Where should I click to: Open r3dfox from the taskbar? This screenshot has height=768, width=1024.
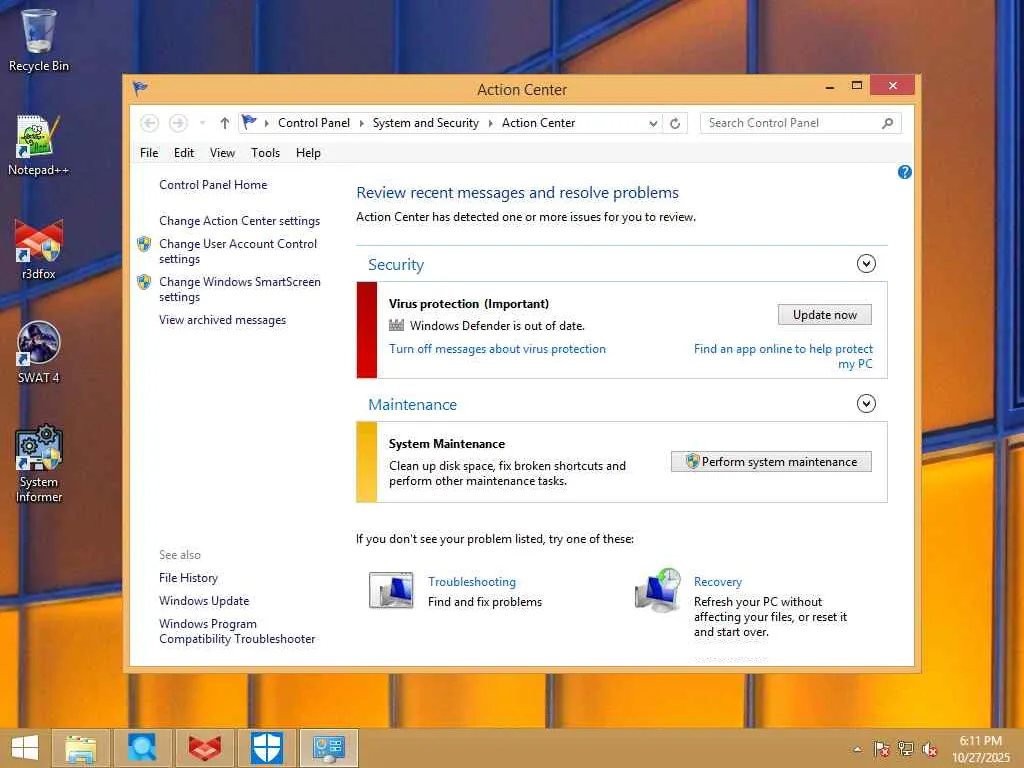(204, 748)
